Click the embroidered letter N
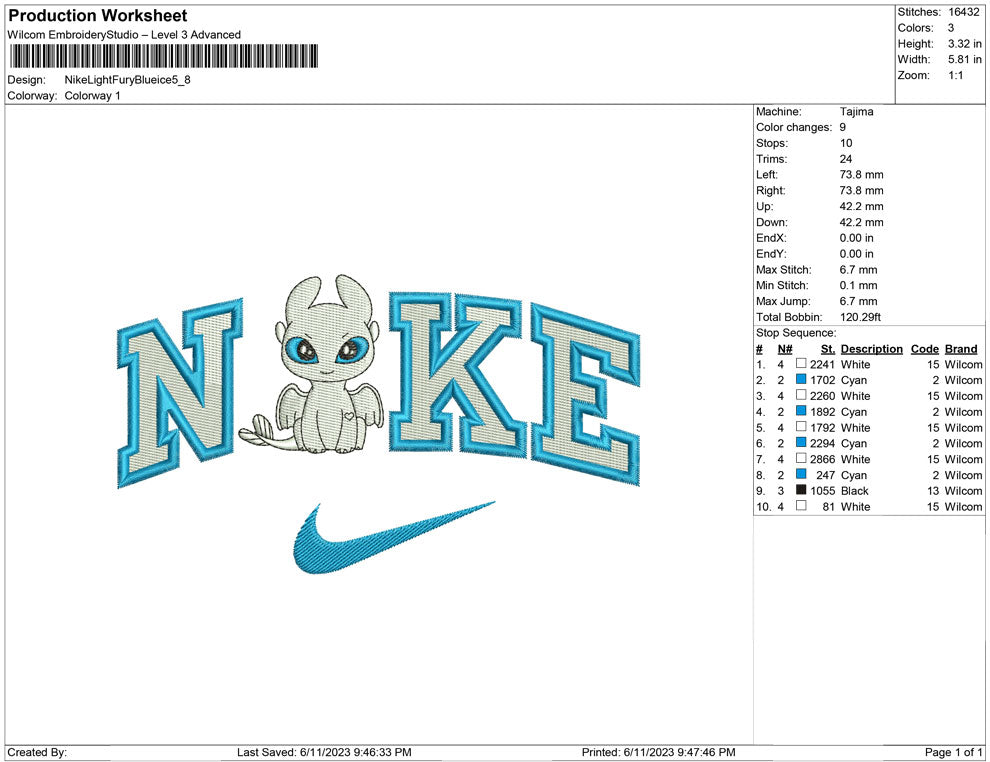 point(180,391)
